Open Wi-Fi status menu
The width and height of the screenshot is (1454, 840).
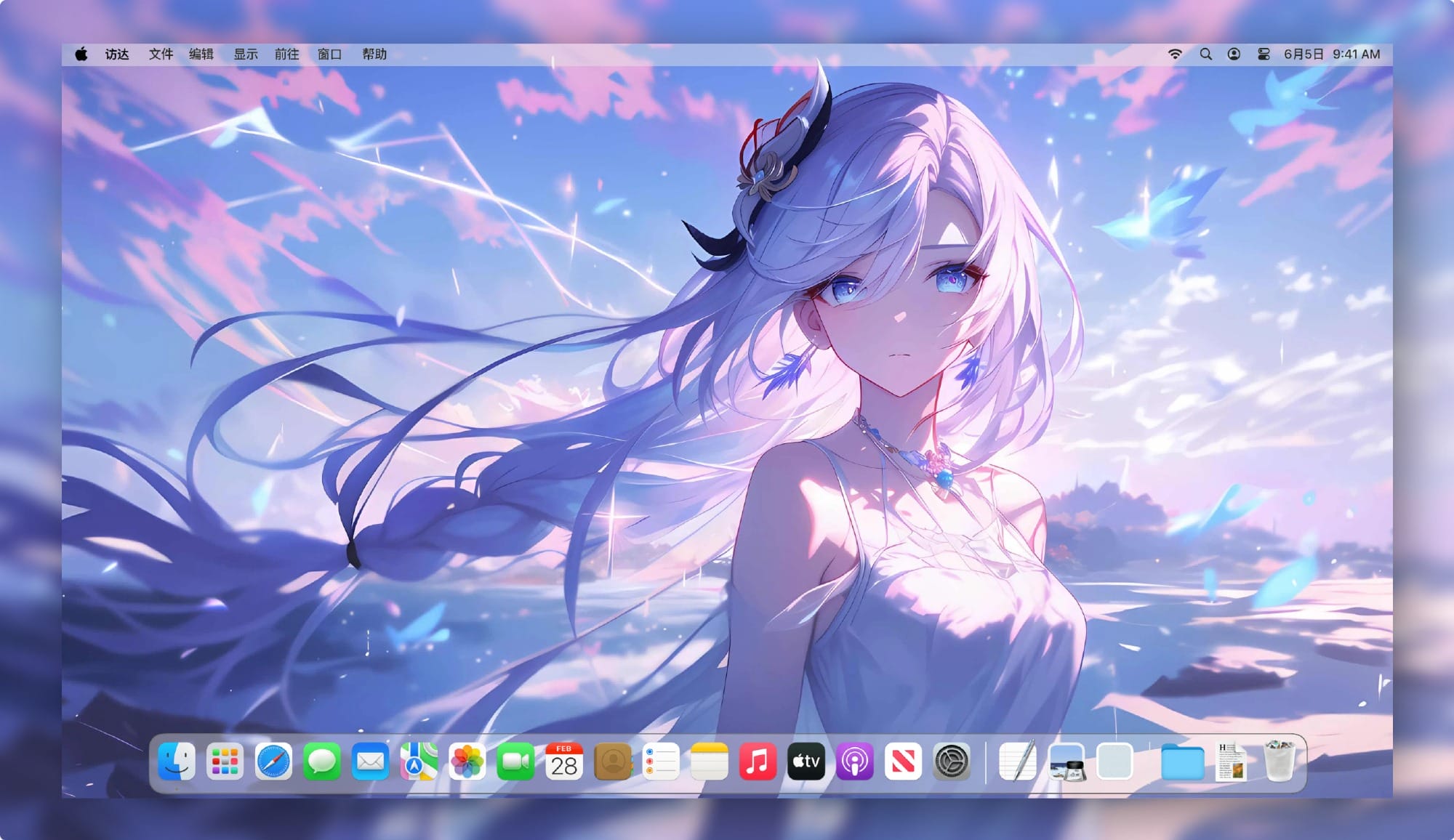1175,54
